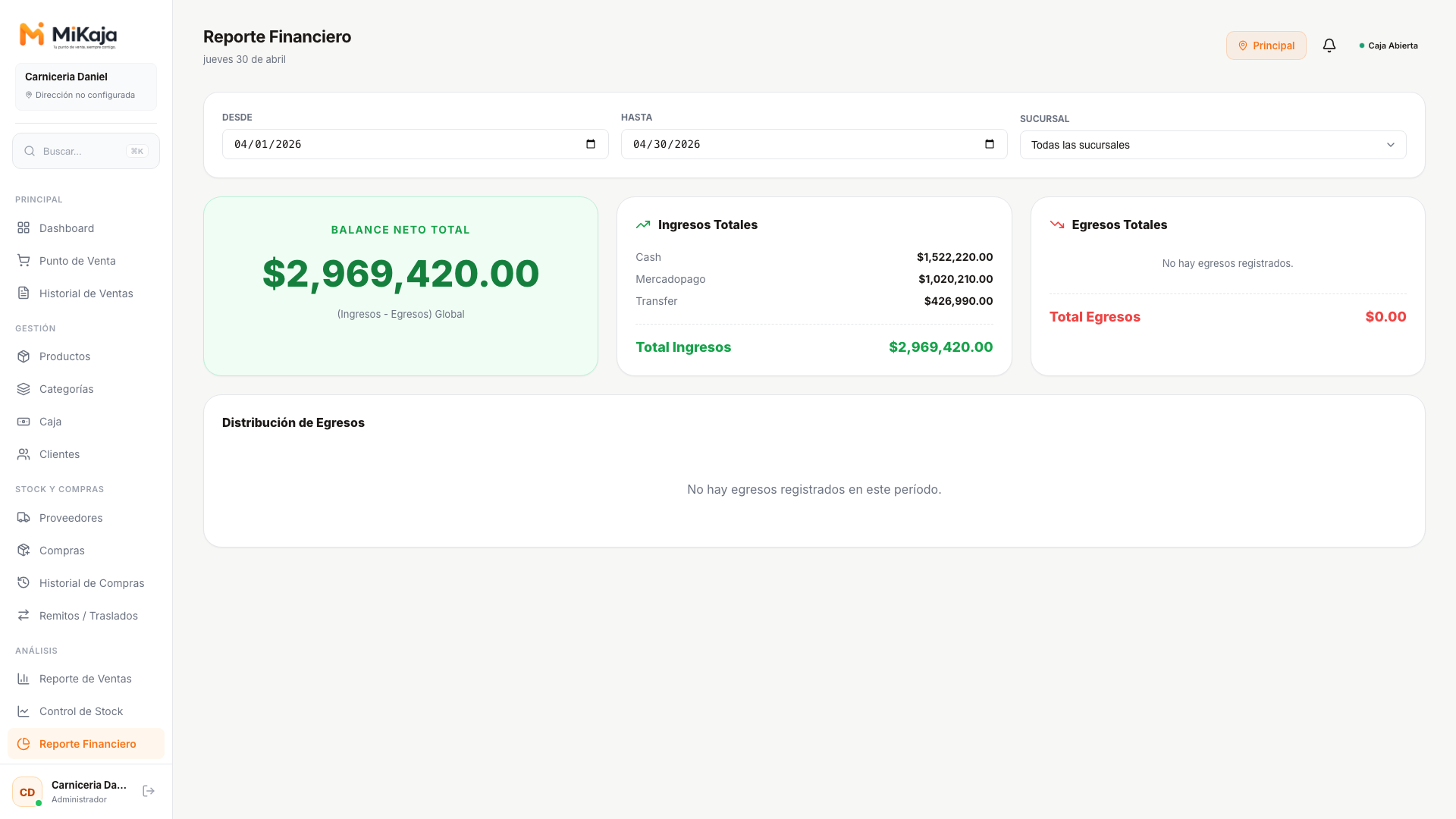Click the 'jueves 30 de abril' date text
Image resolution: width=1456 pixels, height=819 pixels.
coord(244,59)
